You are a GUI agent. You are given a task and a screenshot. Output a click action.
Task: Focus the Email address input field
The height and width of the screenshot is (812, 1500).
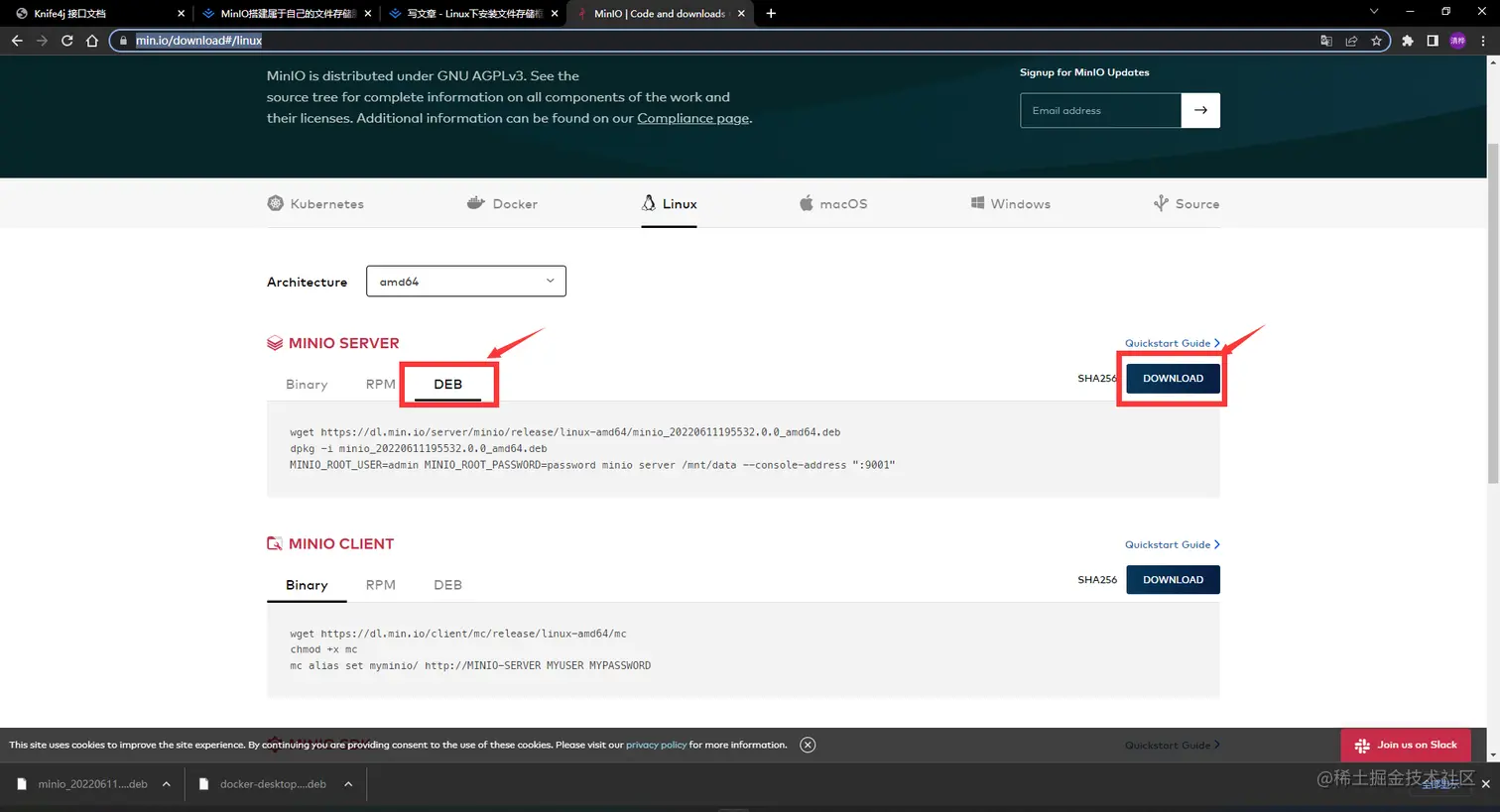(x=1100, y=110)
